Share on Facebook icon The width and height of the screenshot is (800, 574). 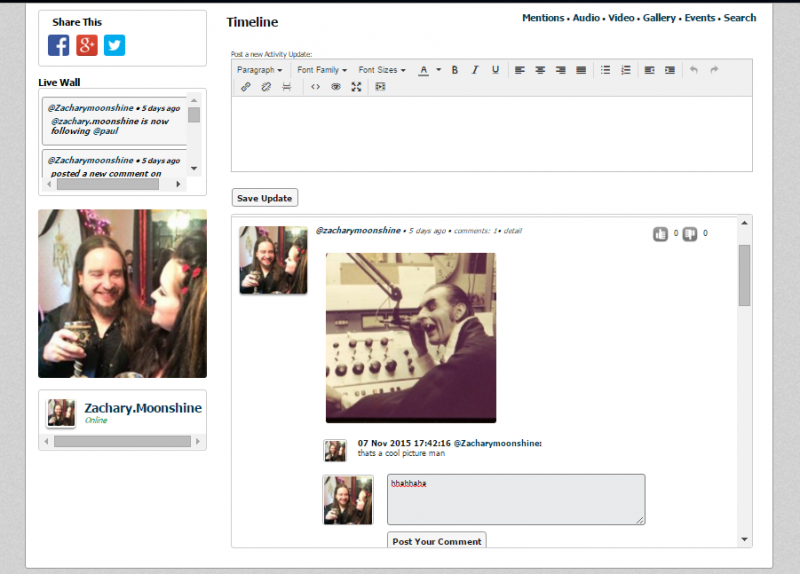59,45
